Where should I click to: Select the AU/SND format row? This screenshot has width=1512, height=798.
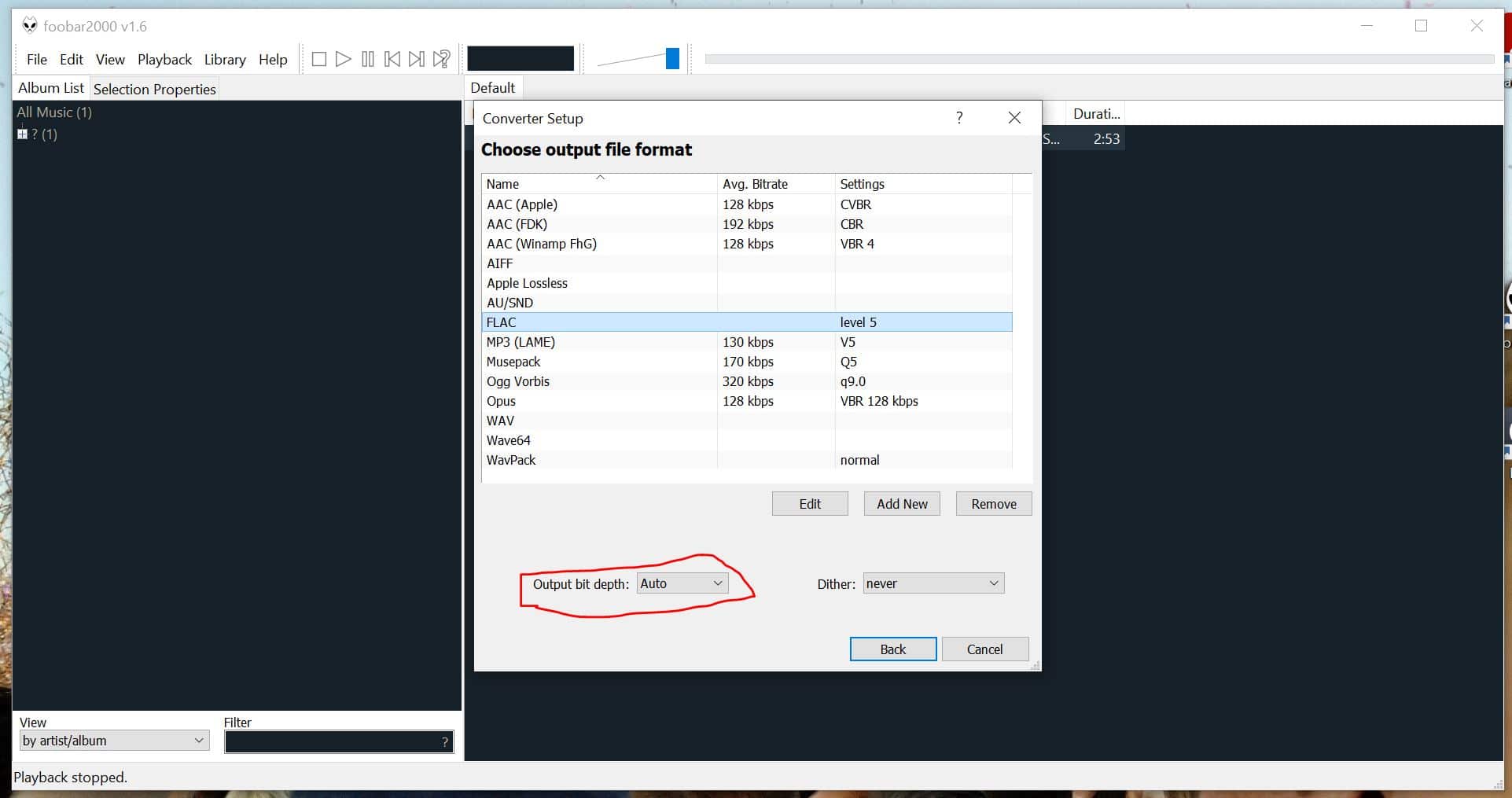click(747, 303)
